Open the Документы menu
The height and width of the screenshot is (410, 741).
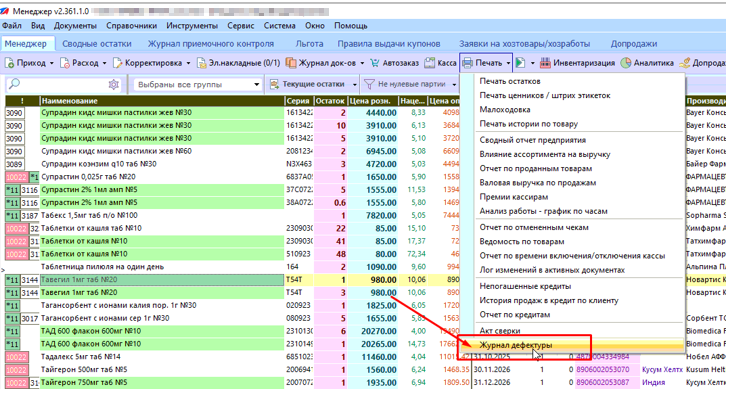pos(75,26)
